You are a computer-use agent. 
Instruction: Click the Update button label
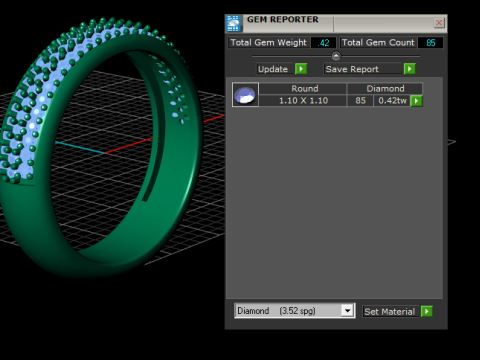click(275, 69)
